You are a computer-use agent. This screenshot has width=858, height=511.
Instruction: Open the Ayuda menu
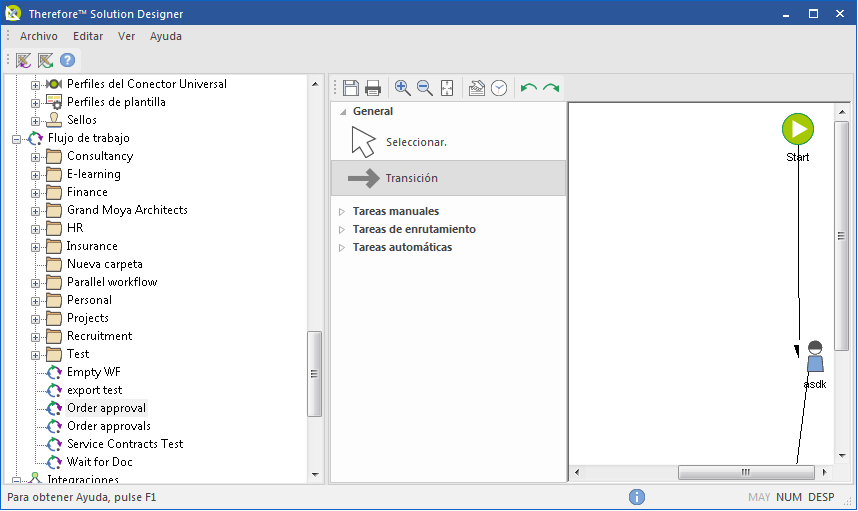166,36
